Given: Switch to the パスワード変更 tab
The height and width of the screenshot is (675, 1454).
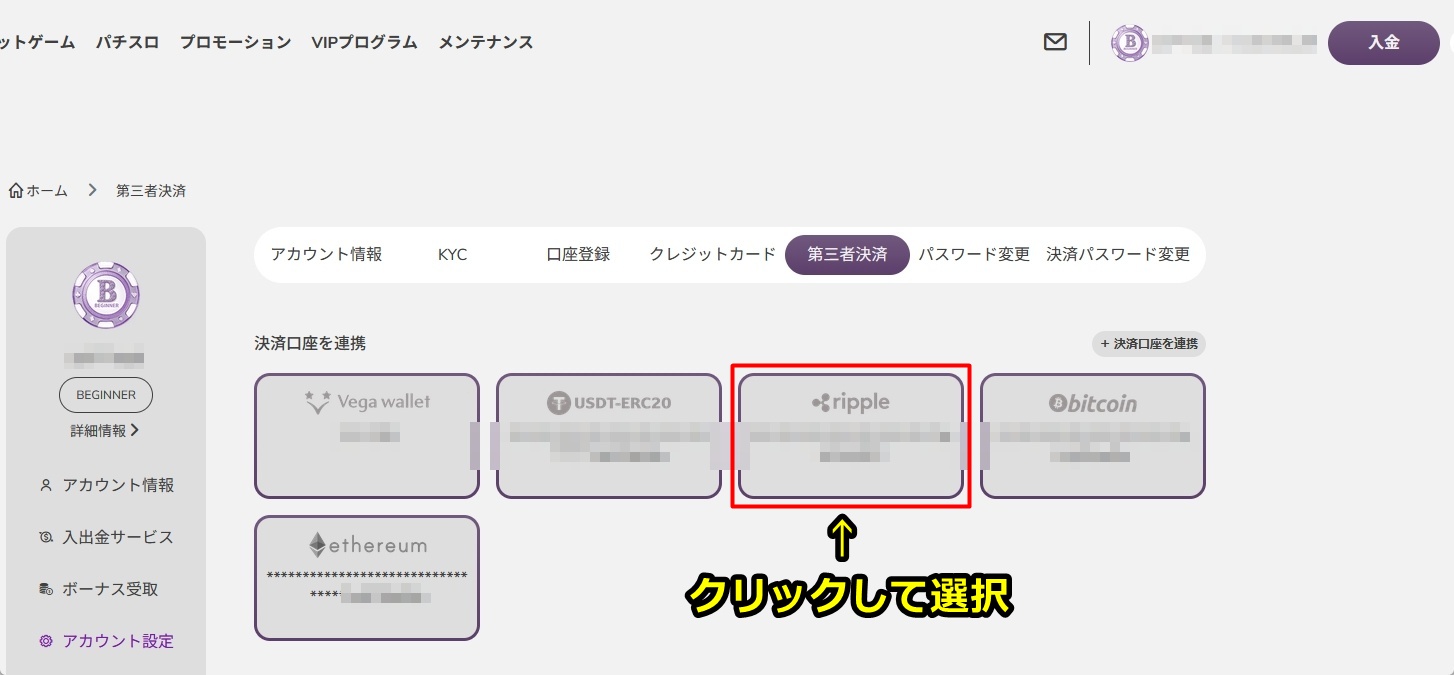Looking at the screenshot, I should [x=974, y=254].
